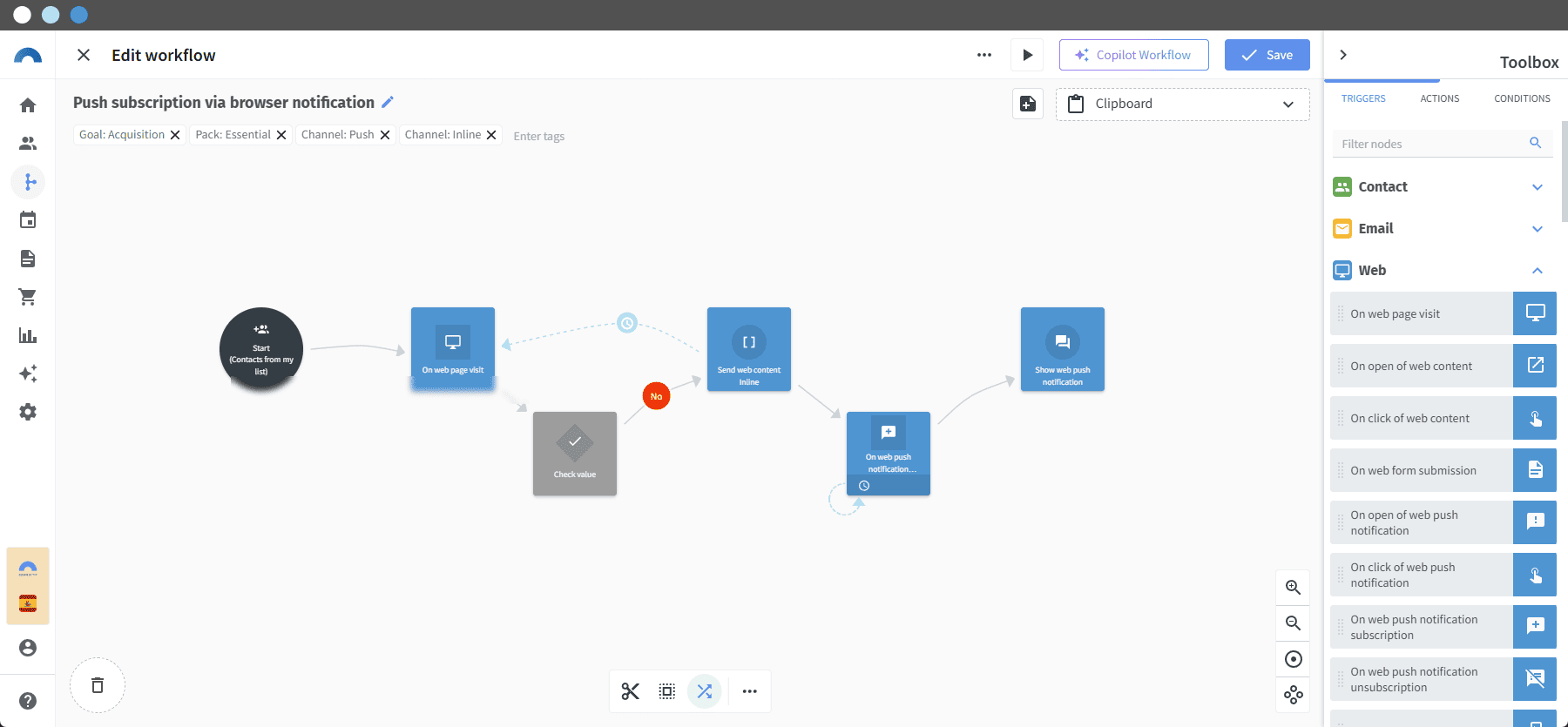Screen dimensions: 1568x727
Task: Auto-arrange nodes layout icon
Action: click(1294, 695)
